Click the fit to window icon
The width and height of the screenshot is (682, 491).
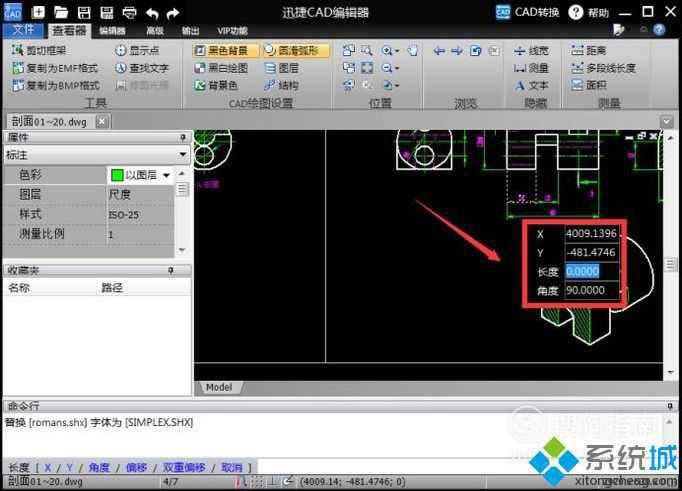(367, 68)
